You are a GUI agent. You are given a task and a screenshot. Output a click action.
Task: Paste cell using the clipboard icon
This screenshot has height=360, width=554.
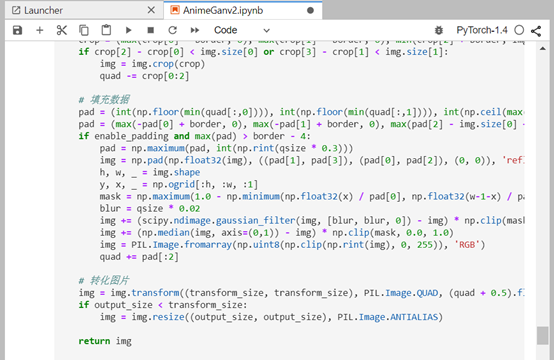tap(106, 30)
